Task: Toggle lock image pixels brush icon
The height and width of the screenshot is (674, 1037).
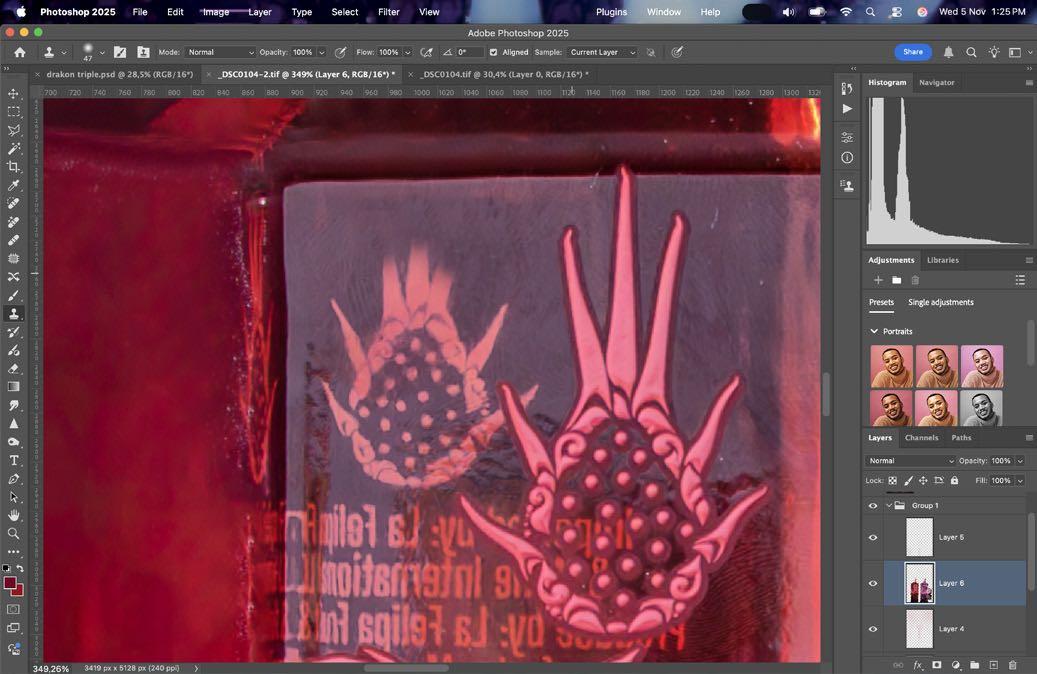Action: coord(908,481)
